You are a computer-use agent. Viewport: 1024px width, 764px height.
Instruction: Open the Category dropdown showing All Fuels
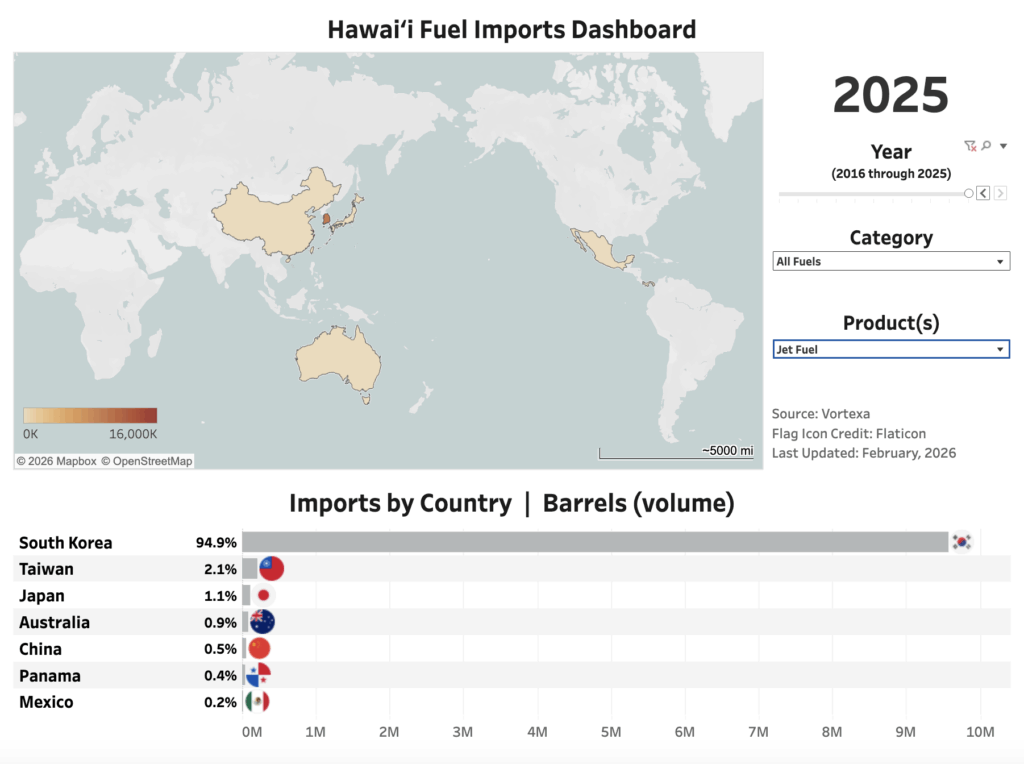[891, 262]
